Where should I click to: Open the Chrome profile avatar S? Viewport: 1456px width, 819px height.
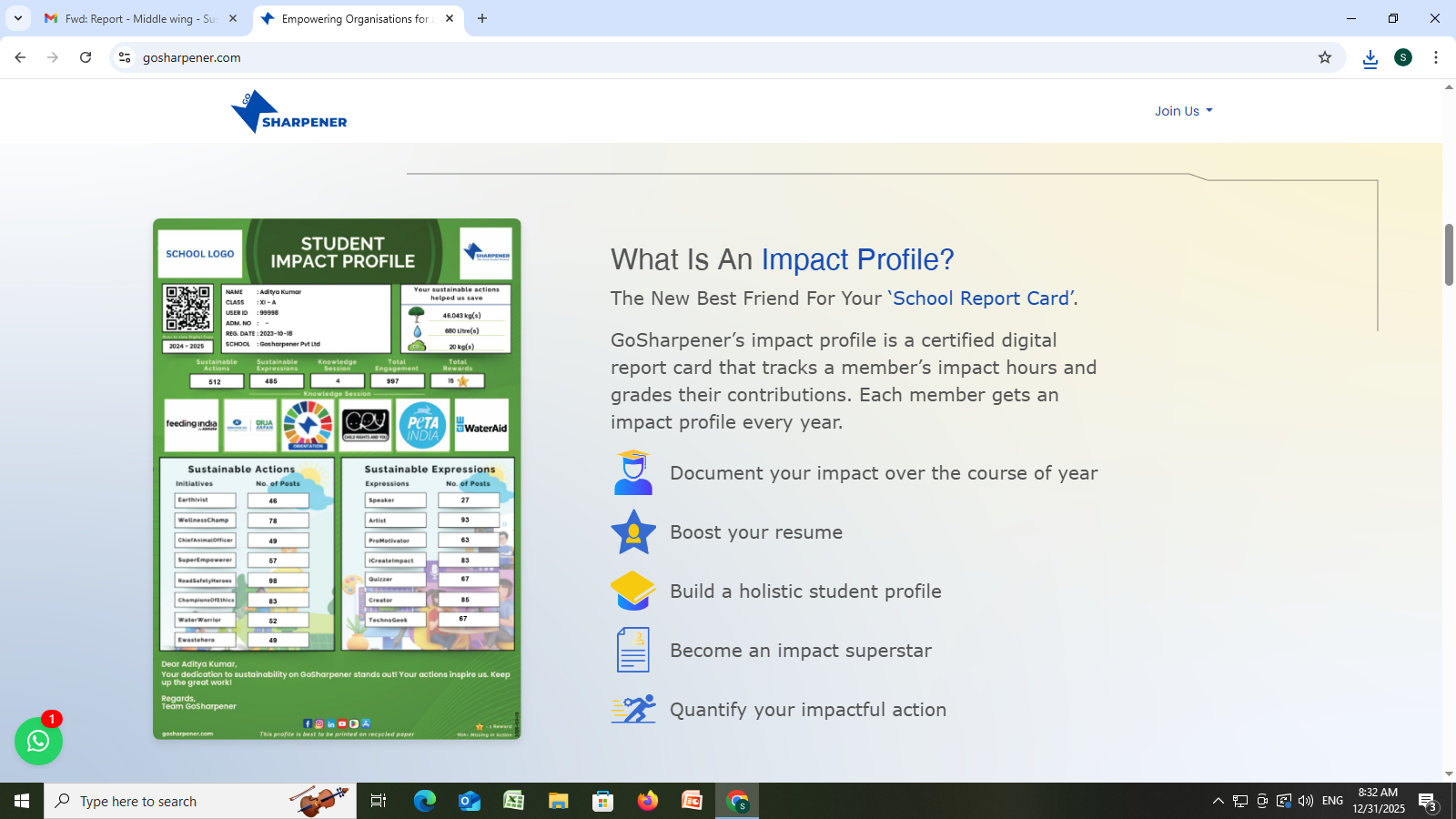(1403, 57)
